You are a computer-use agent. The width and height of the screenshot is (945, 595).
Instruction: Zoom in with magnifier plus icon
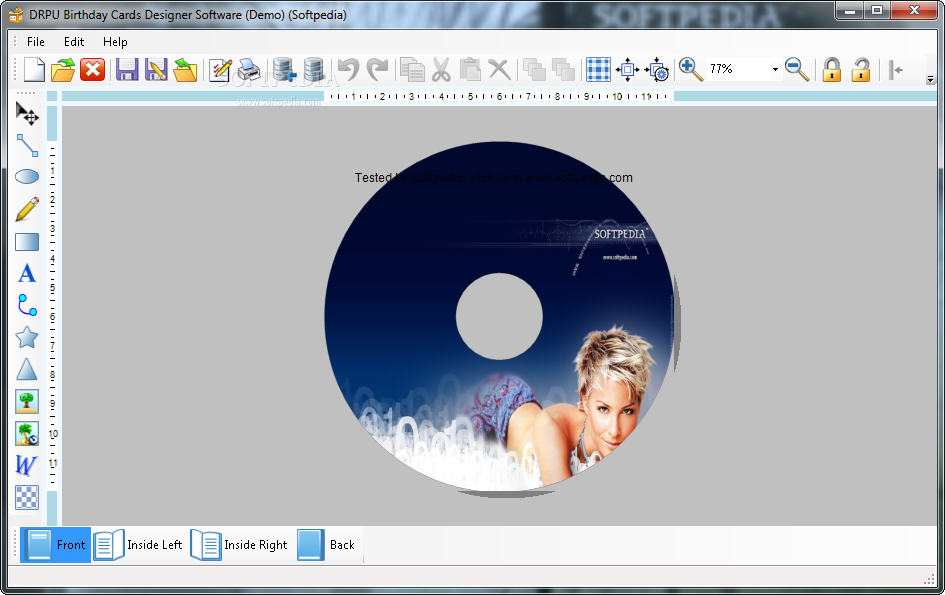click(x=691, y=69)
